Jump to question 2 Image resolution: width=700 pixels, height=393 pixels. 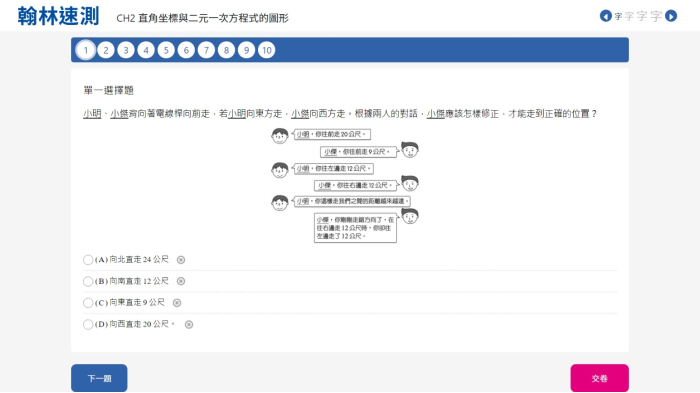(106, 50)
